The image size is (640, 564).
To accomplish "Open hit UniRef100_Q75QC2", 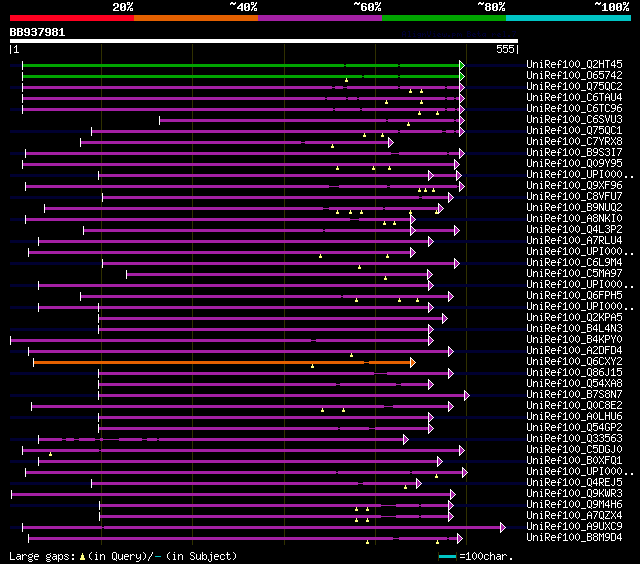I will 574,87.
